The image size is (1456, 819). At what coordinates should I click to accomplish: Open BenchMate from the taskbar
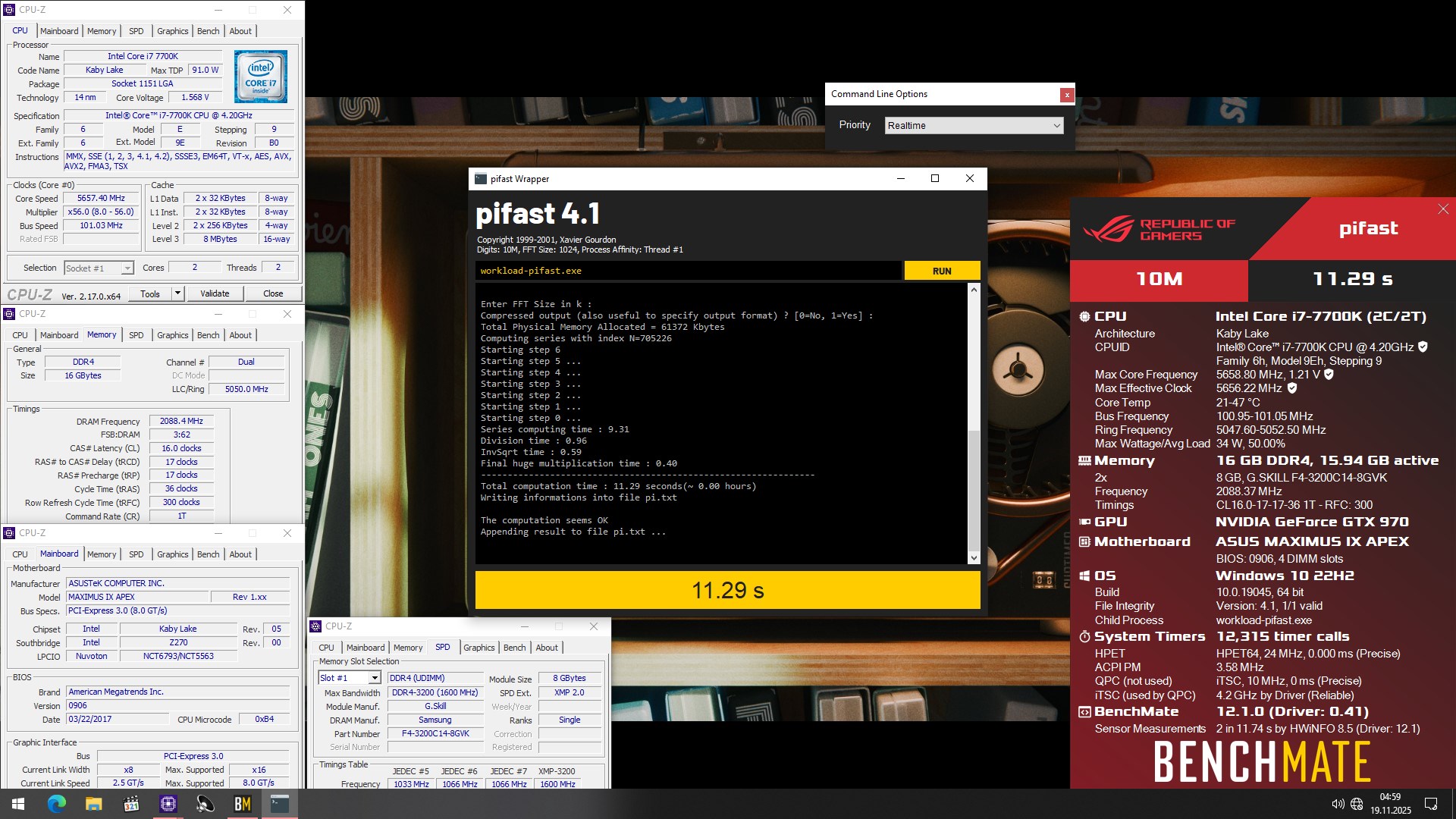(242, 804)
